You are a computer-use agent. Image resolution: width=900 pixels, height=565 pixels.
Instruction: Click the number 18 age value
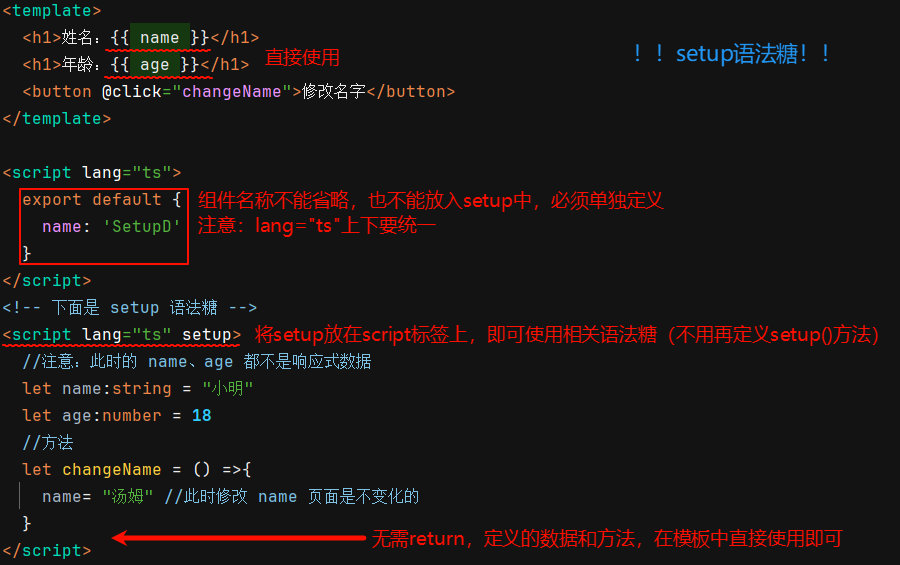coord(201,415)
